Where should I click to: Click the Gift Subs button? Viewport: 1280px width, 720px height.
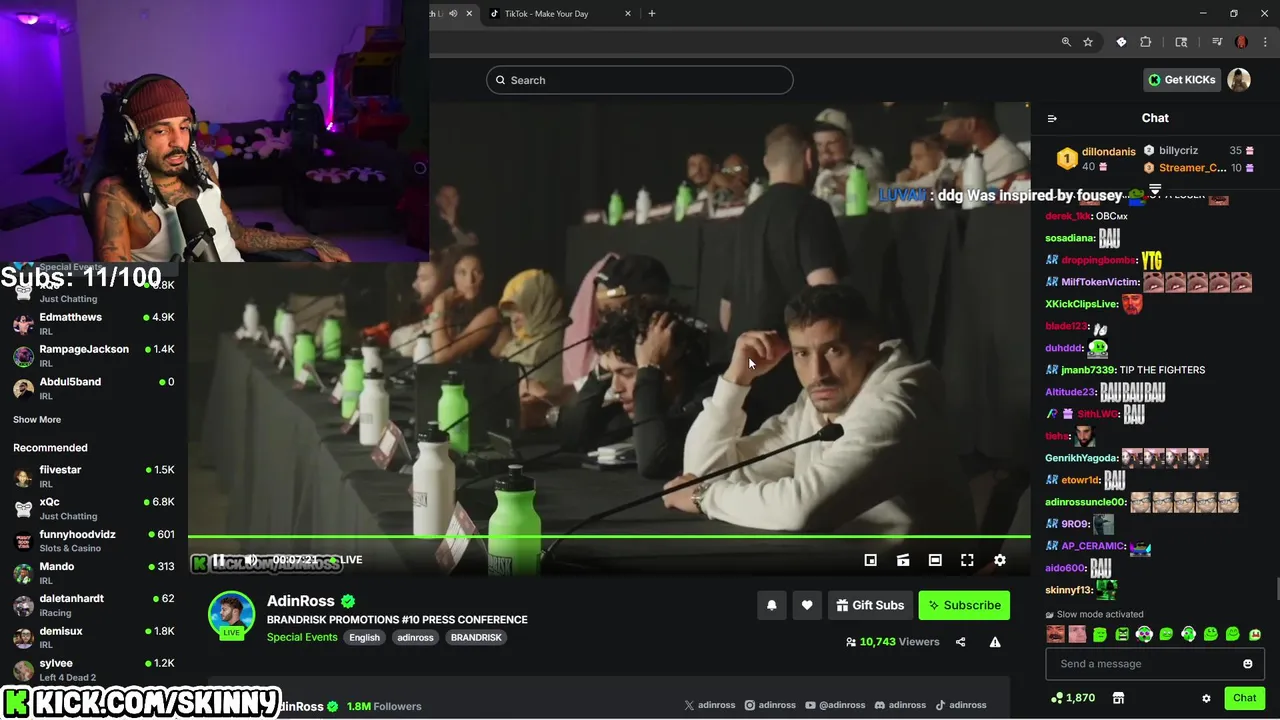[x=870, y=605]
